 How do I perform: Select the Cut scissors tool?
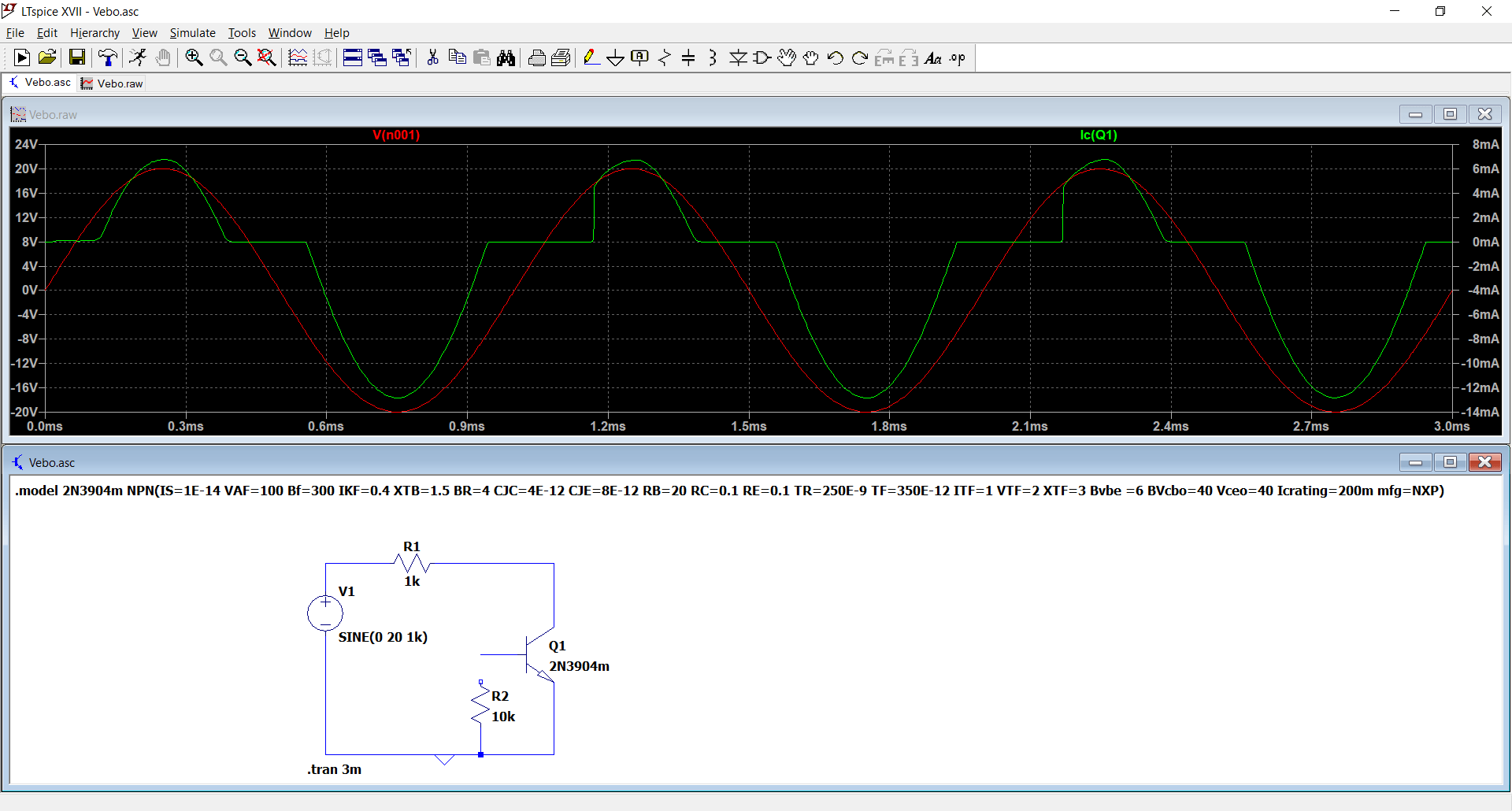point(432,57)
